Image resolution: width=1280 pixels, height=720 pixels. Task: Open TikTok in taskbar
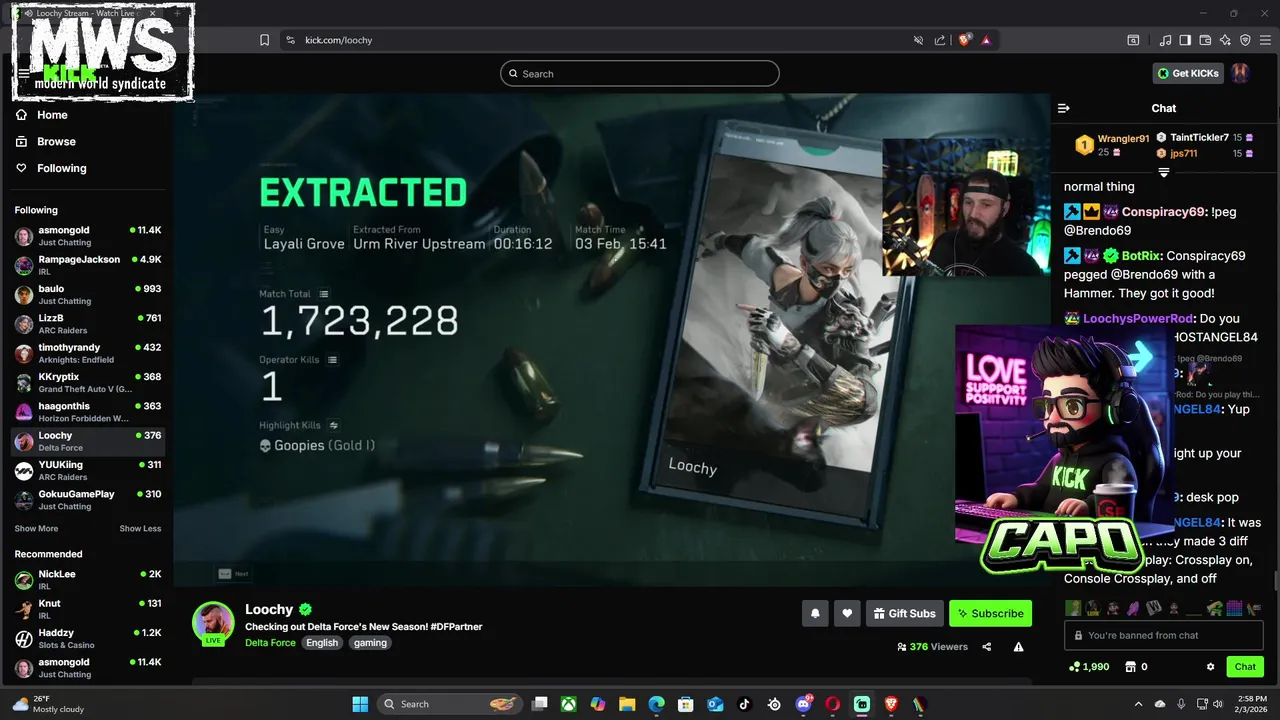click(744, 704)
